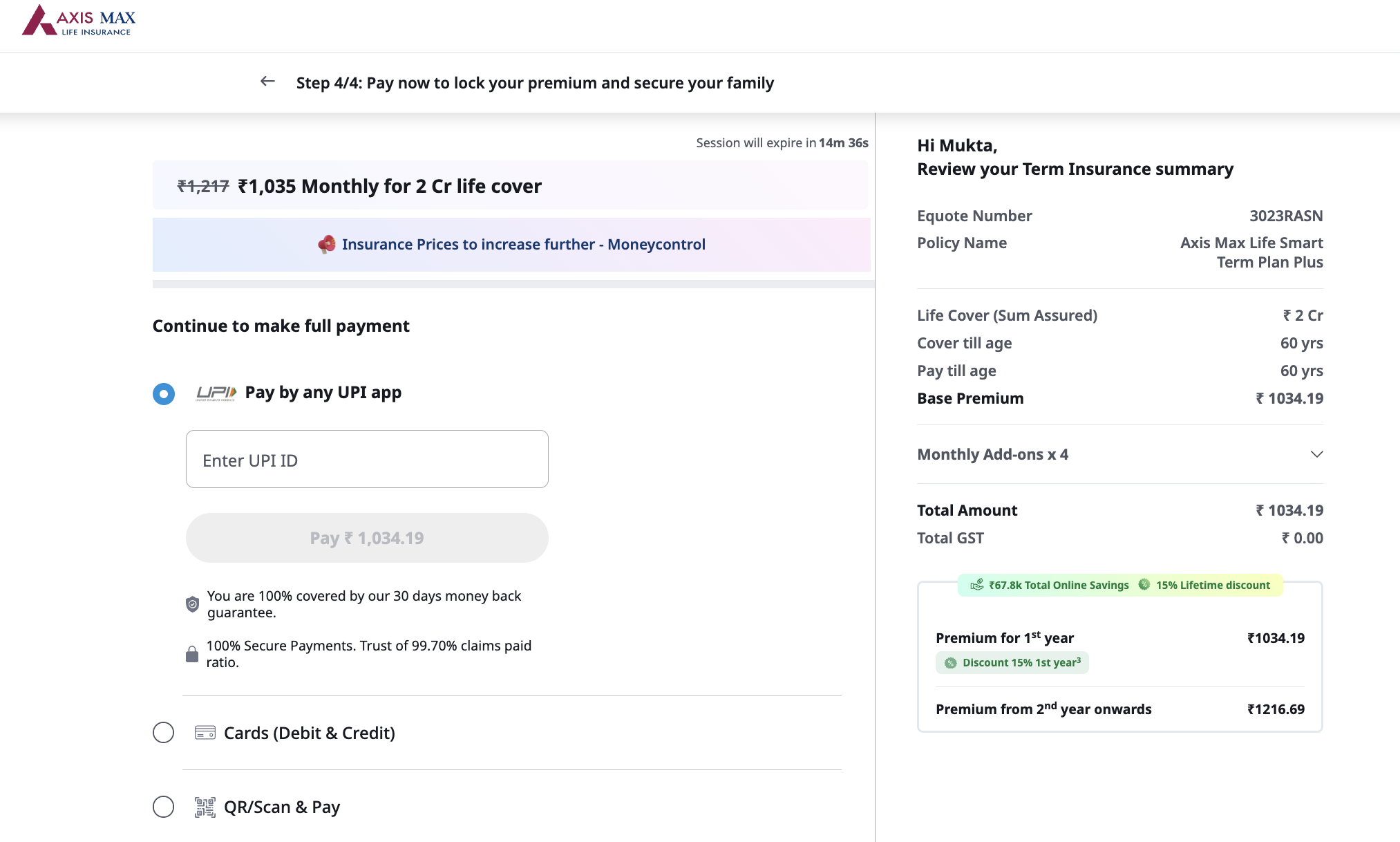Image resolution: width=1400 pixels, height=842 pixels.
Task: Expand the Monthly Add-ons x 4 chevron
Action: [1316, 454]
